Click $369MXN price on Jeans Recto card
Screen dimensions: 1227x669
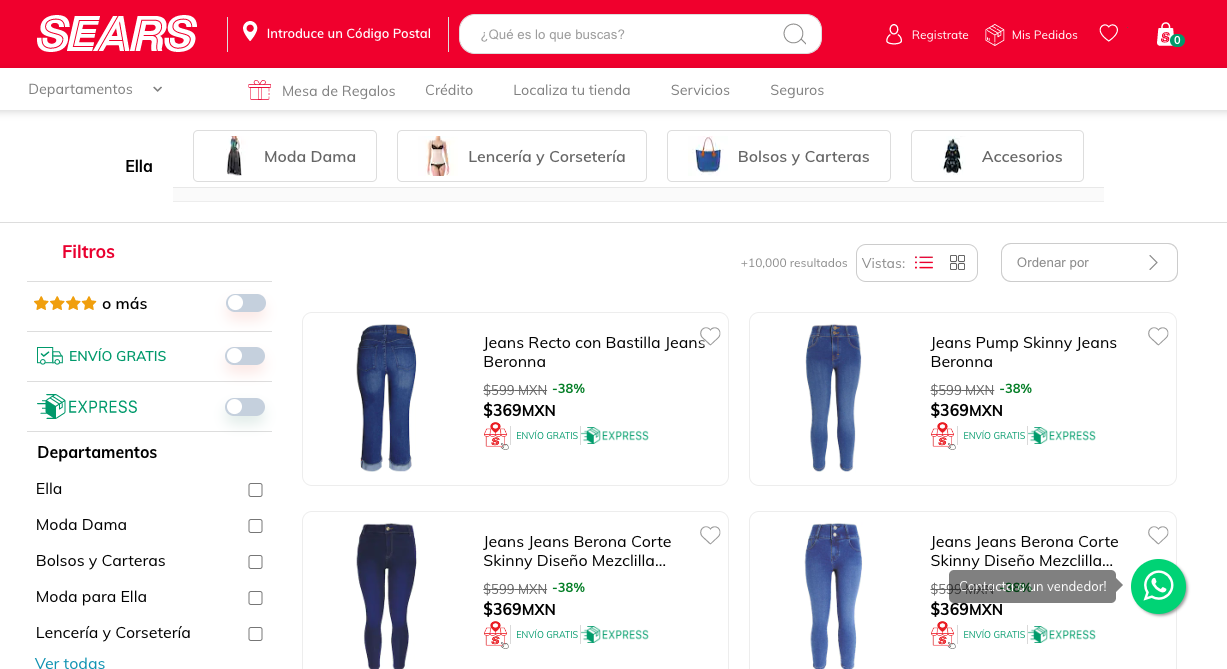519,410
